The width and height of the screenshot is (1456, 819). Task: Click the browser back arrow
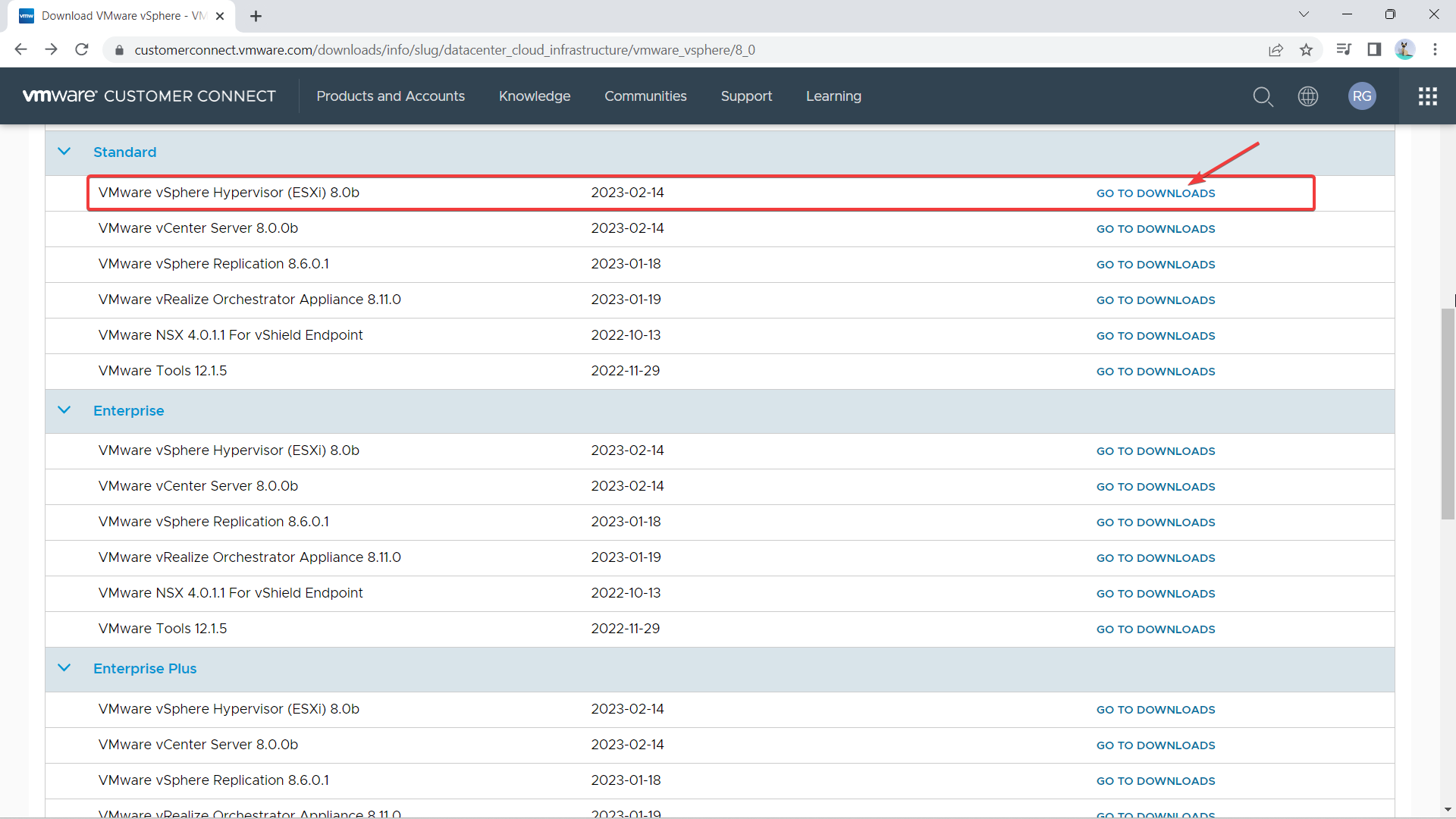tap(20, 49)
